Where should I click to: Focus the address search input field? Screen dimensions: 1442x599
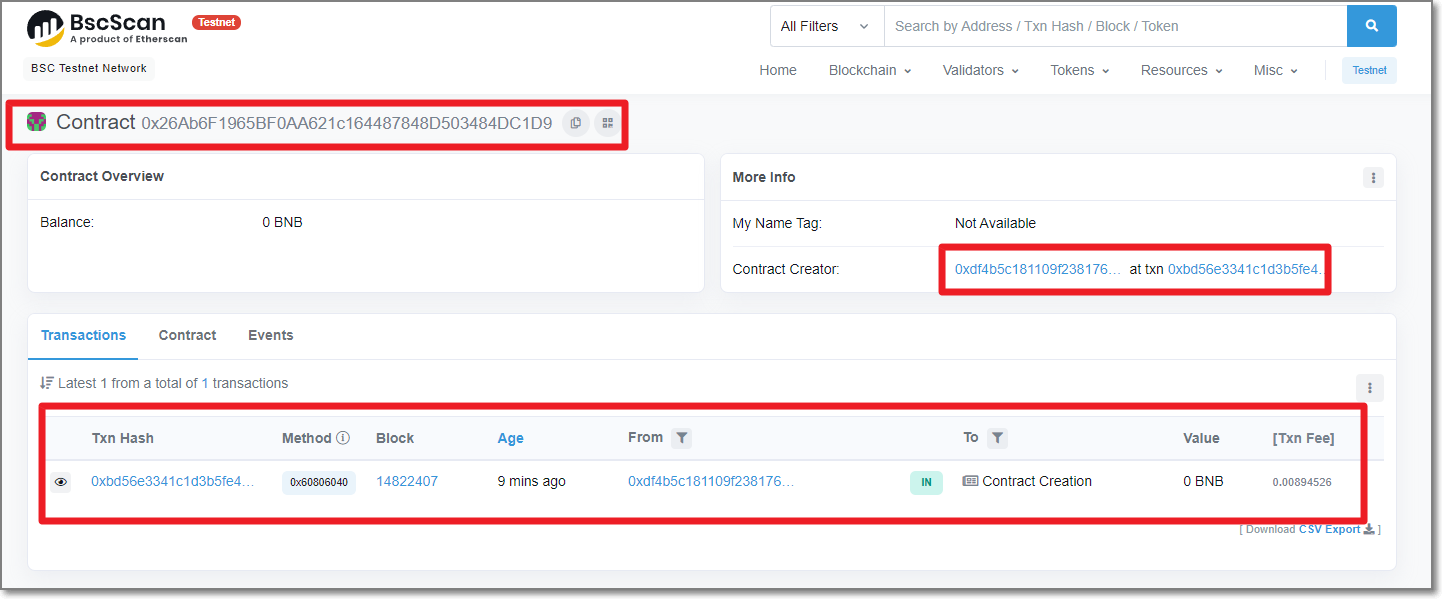tap(1115, 26)
